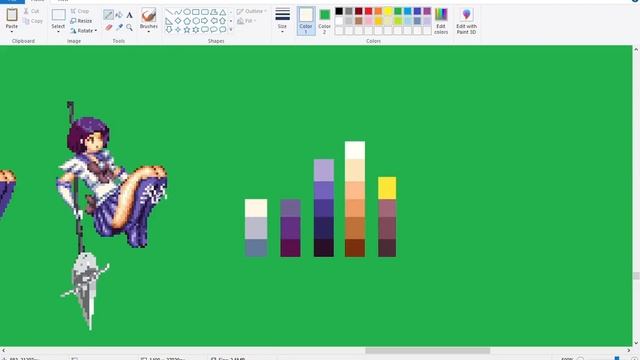This screenshot has height=360, width=640.
Task: Choose the Five-point star shape
Action: click(187, 30)
